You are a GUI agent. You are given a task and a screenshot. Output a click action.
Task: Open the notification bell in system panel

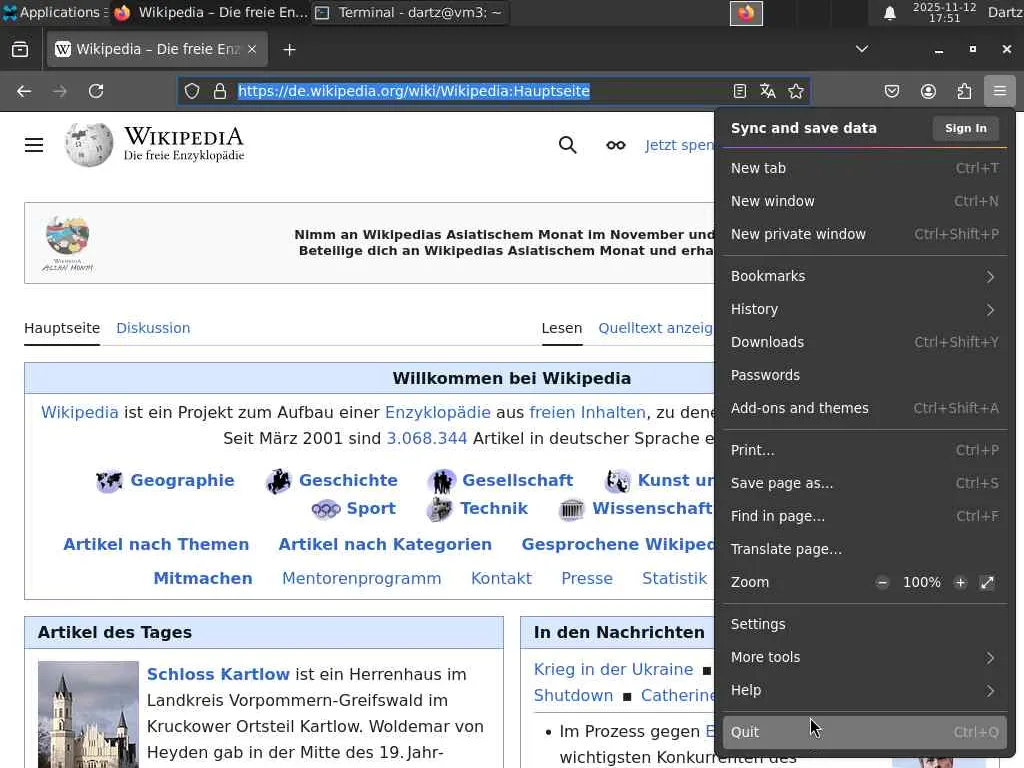coord(889,13)
